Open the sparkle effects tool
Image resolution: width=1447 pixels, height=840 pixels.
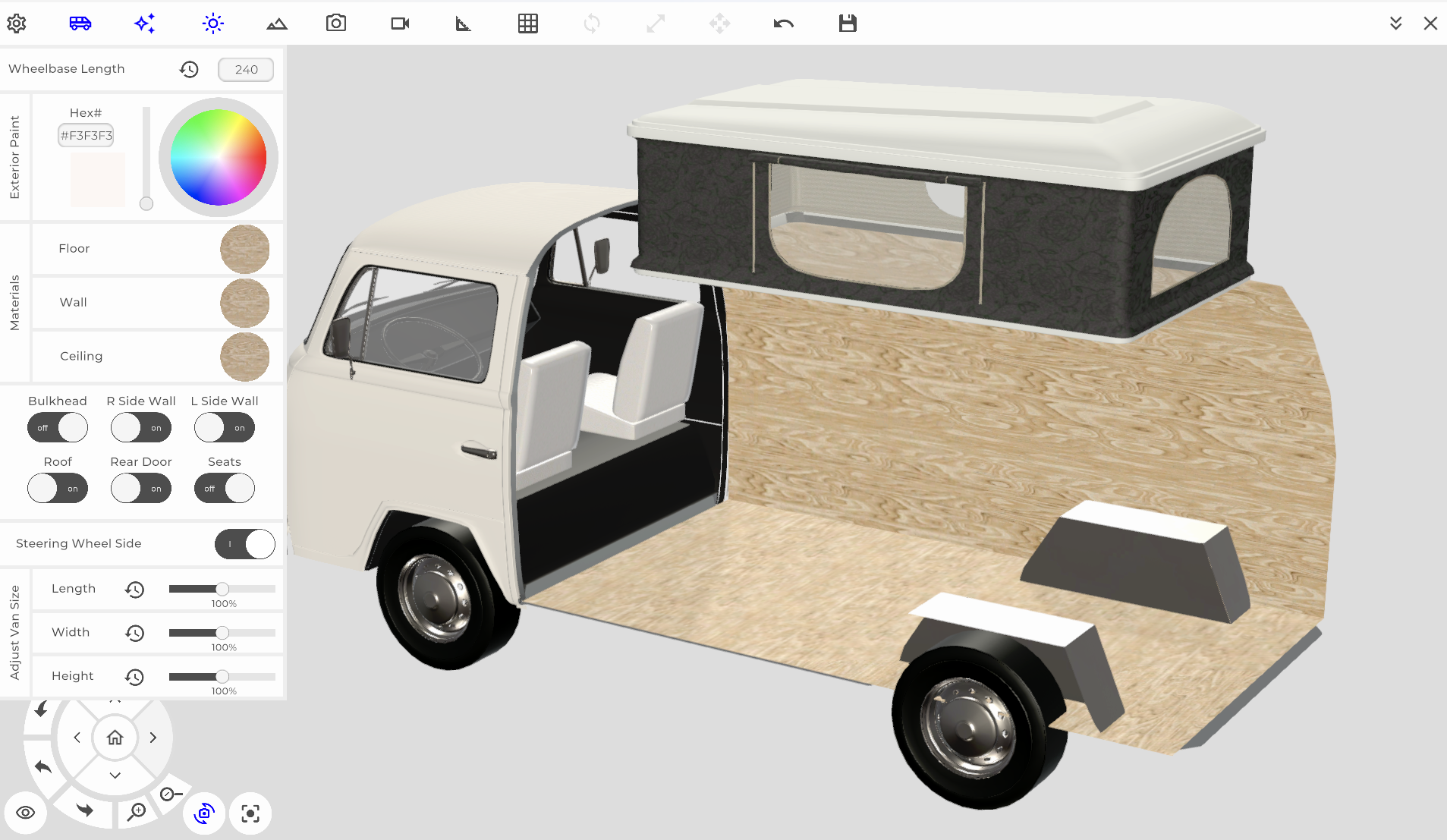(x=145, y=24)
